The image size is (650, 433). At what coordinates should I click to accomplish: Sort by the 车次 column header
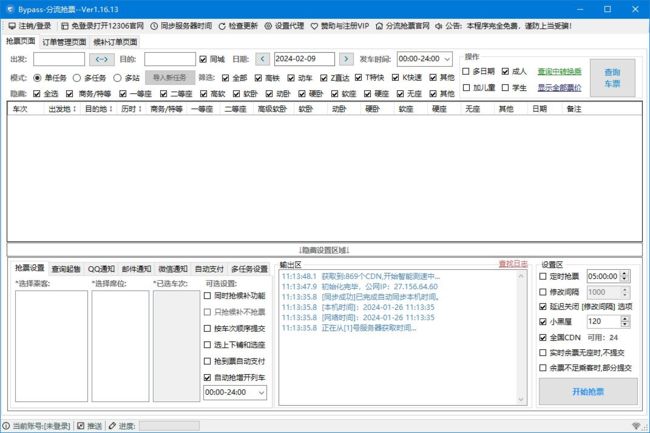[25, 109]
